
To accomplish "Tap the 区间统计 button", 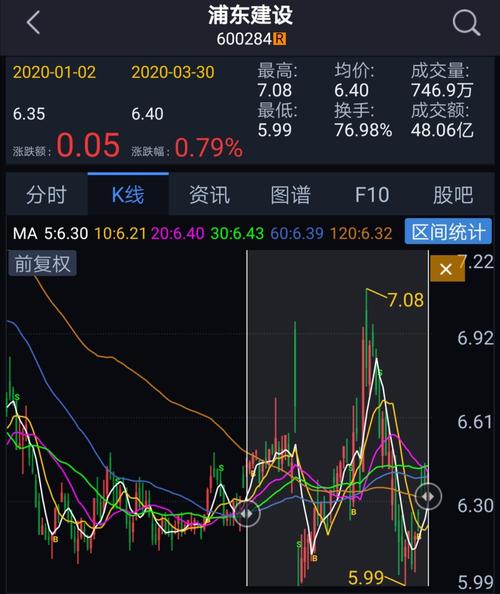I will (x=448, y=231).
